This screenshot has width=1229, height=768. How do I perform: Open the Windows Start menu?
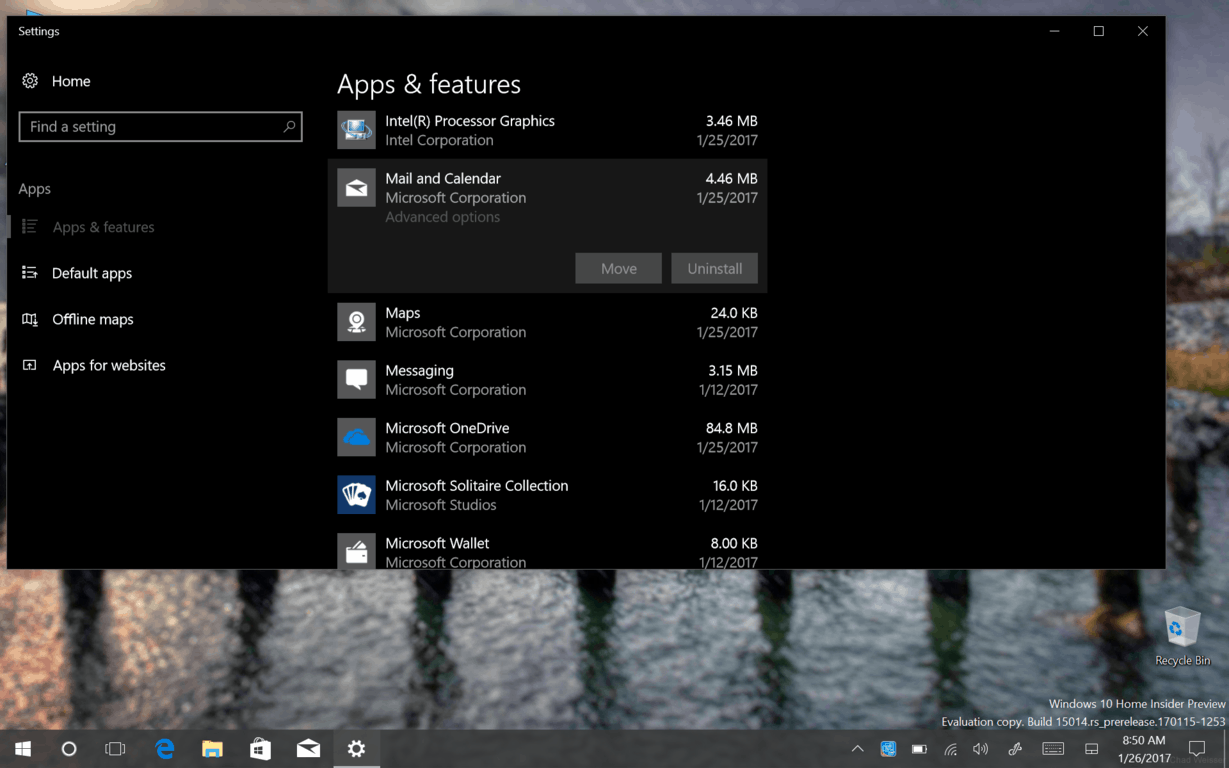(x=23, y=748)
